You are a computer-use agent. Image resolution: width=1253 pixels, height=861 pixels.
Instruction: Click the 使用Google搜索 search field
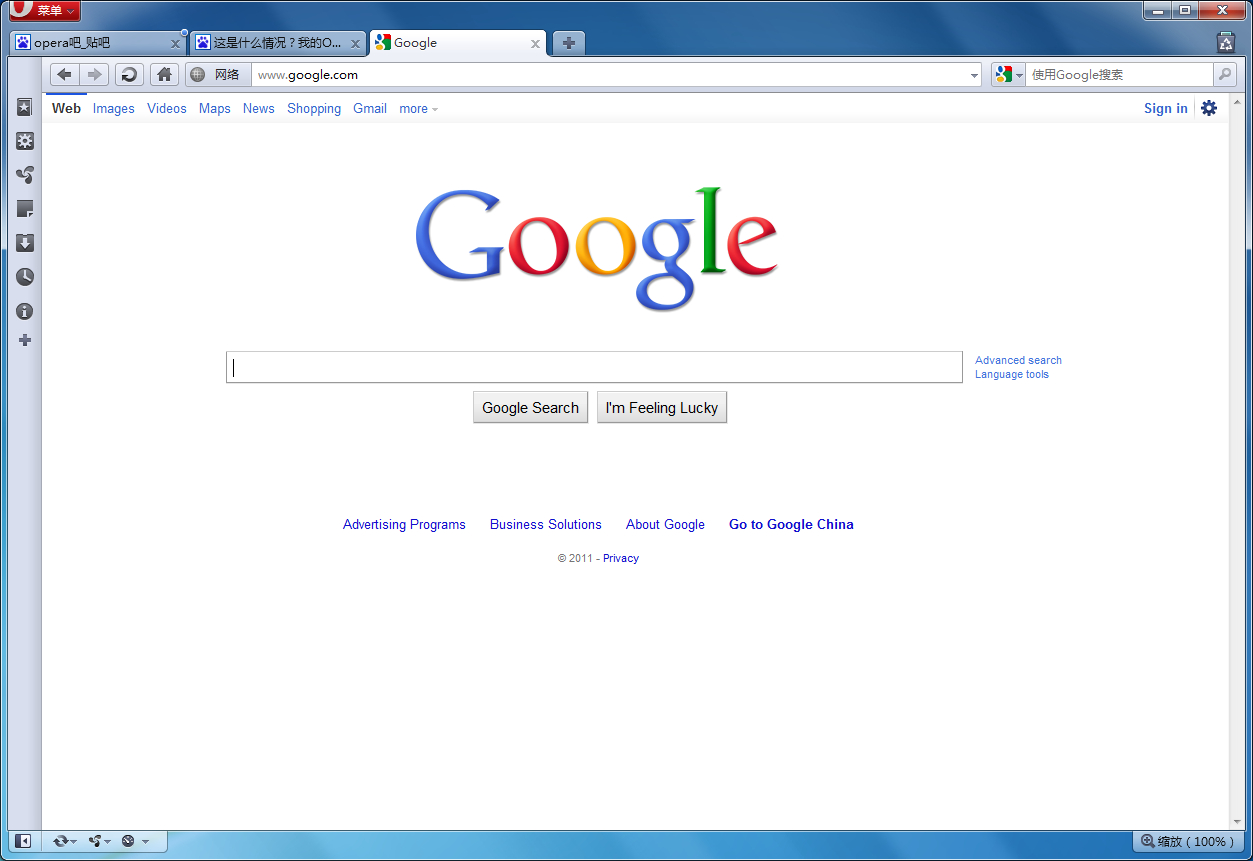tap(1119, 75)
